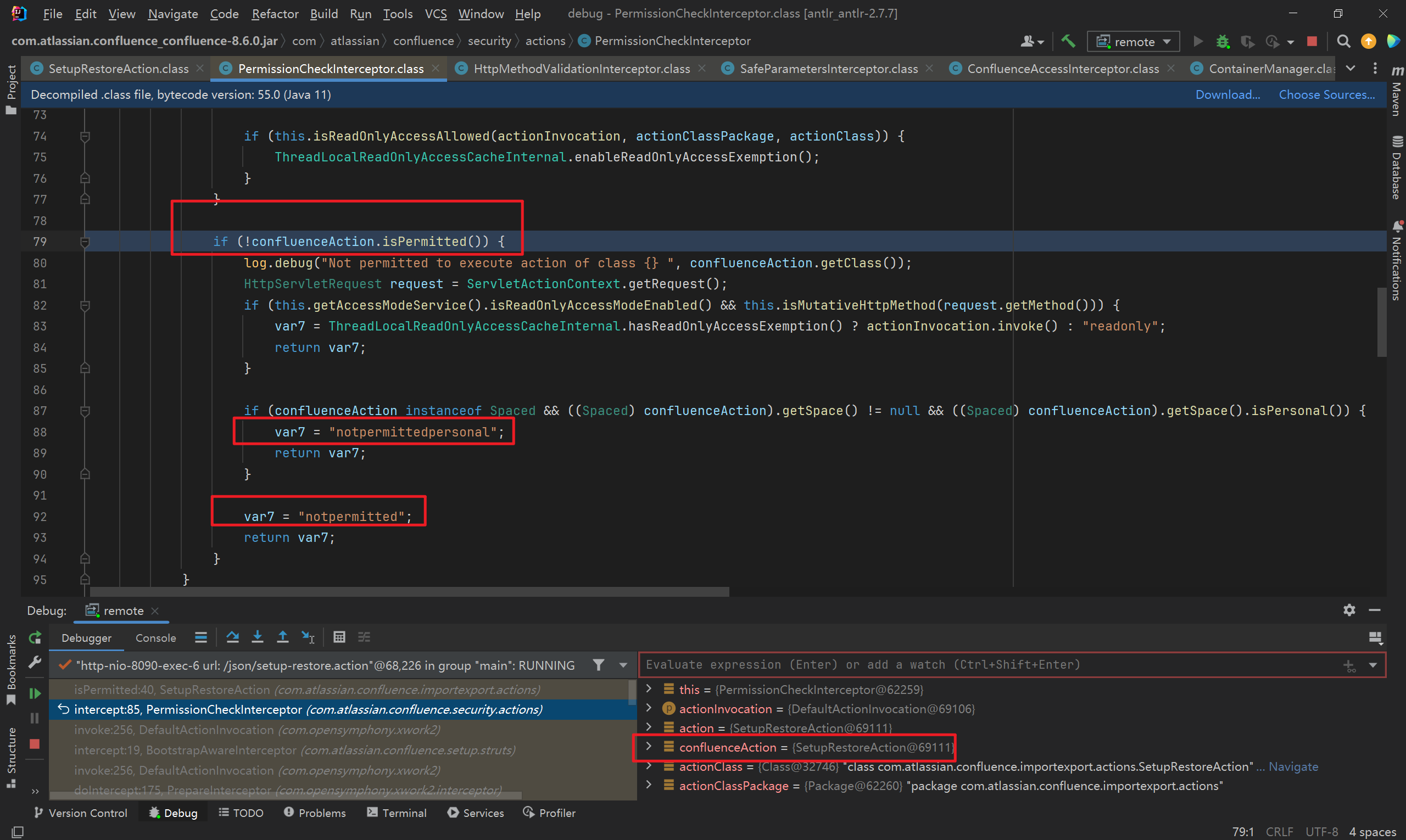This screenshot has width=1406, height=840.
Task: Toggle fold marker at line 79
Action: [85, 242]
